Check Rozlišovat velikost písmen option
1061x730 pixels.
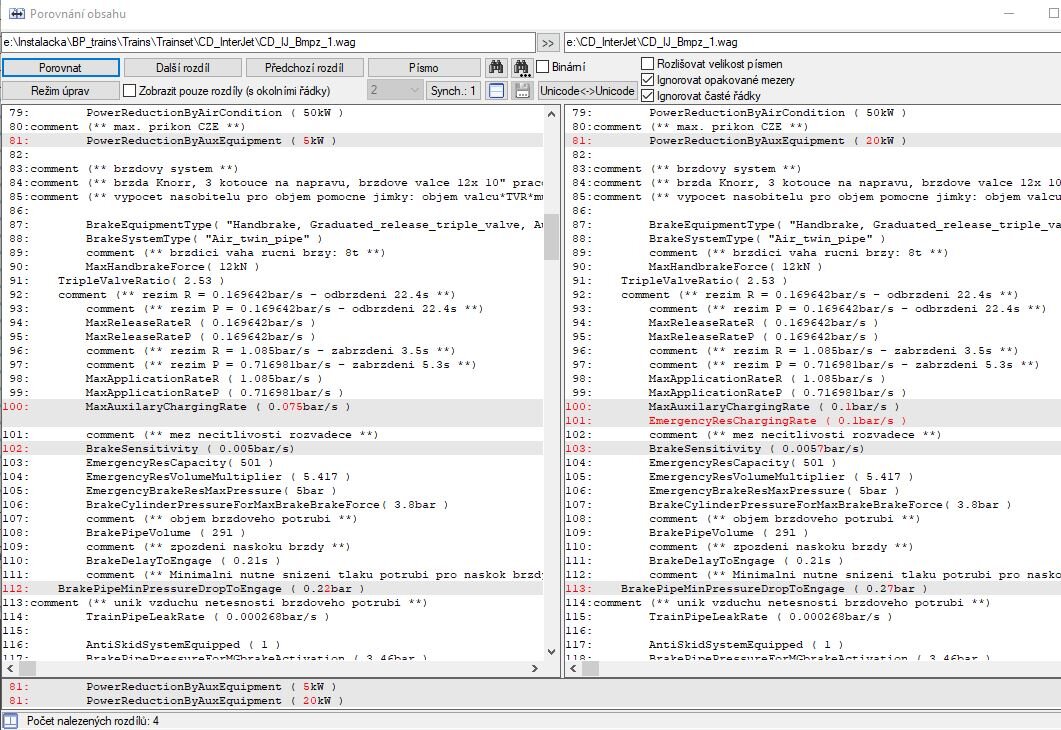click(648, 63)
